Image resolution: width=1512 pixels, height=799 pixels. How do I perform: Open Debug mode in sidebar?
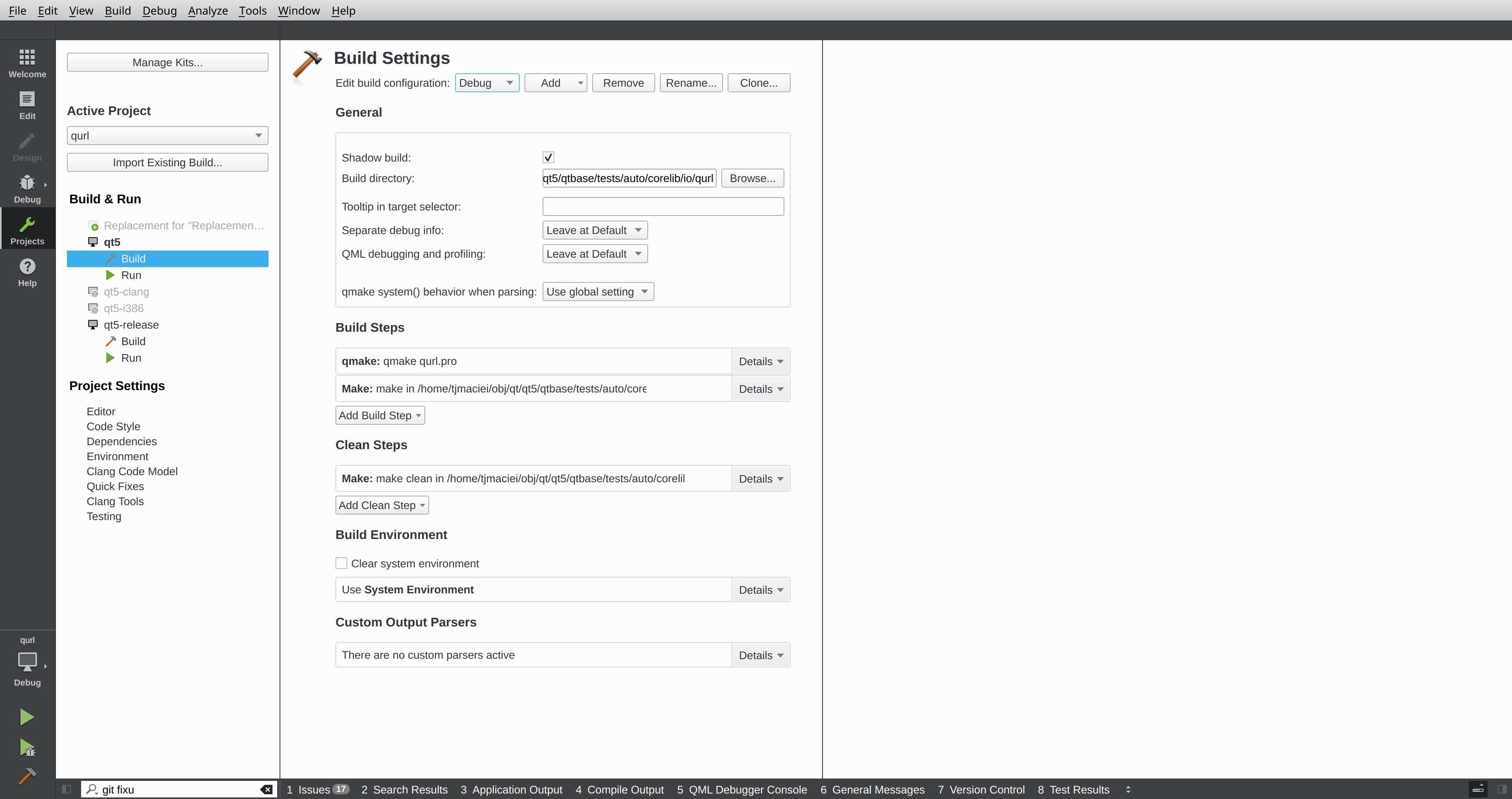27,189
